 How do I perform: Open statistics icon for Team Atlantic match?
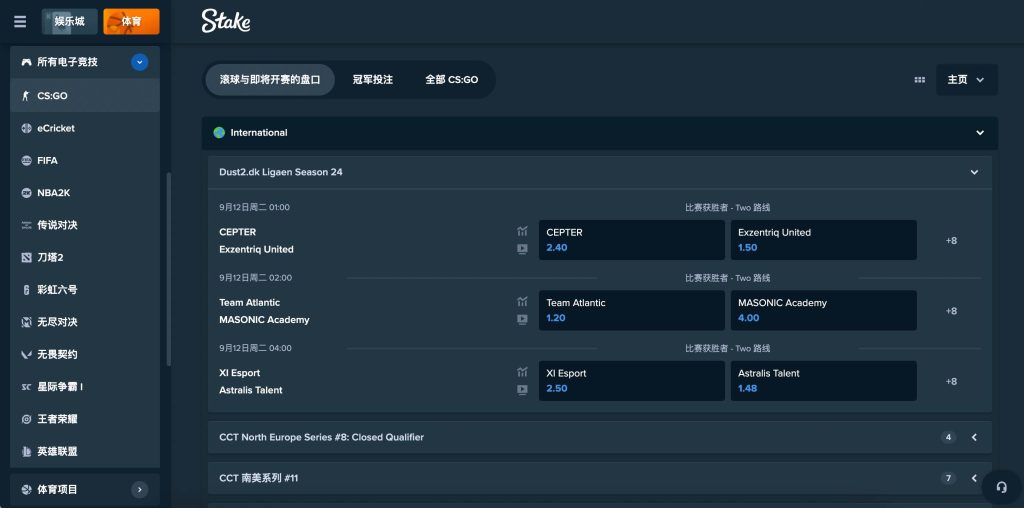pos(522,302)
